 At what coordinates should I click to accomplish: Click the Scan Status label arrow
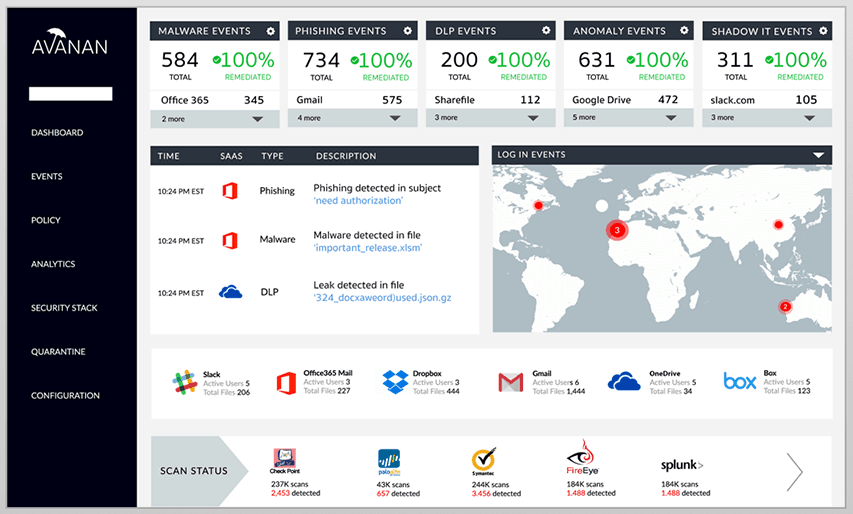coord(199,471)
